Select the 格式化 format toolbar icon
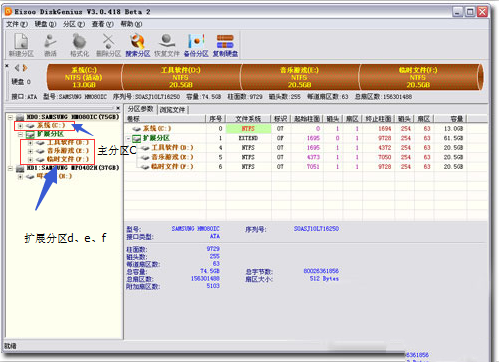 pos(79,46)
